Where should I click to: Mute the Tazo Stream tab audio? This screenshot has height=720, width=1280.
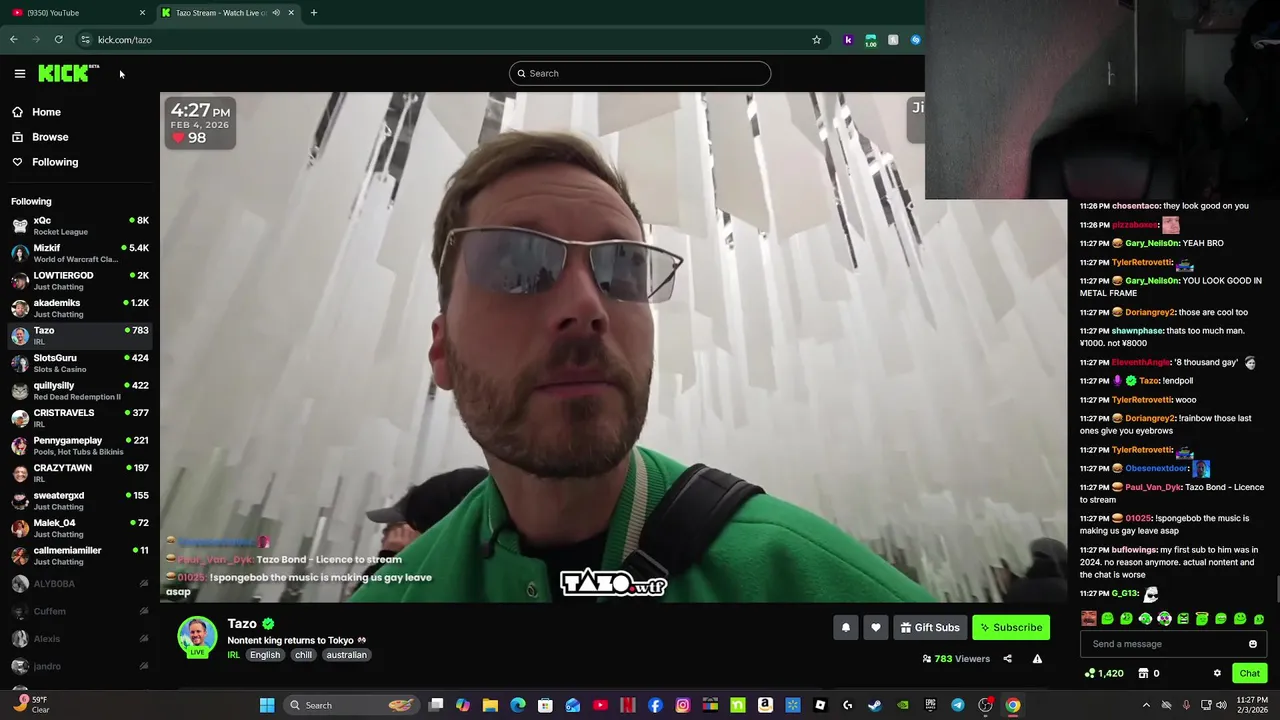coord(276,12)
